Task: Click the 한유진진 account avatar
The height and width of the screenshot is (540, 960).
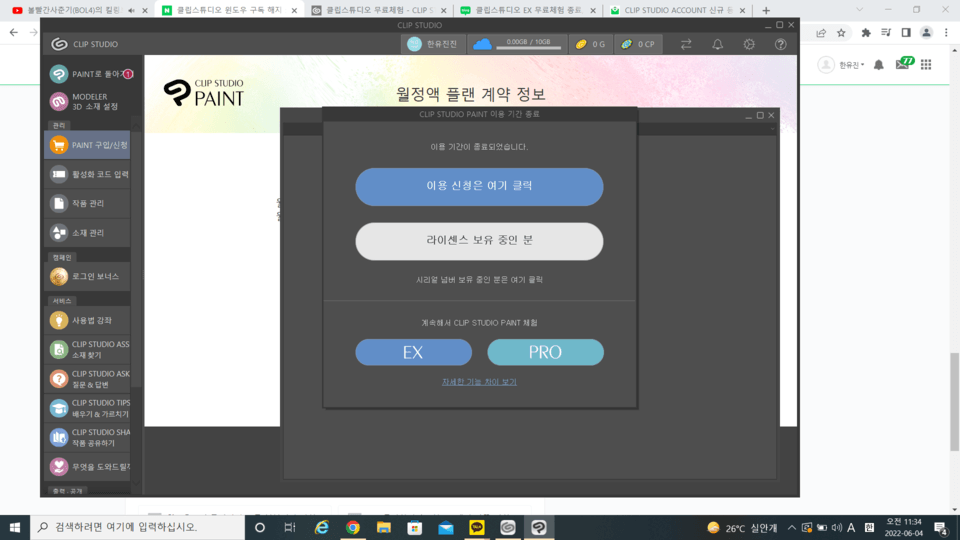Action: point(414,44)
